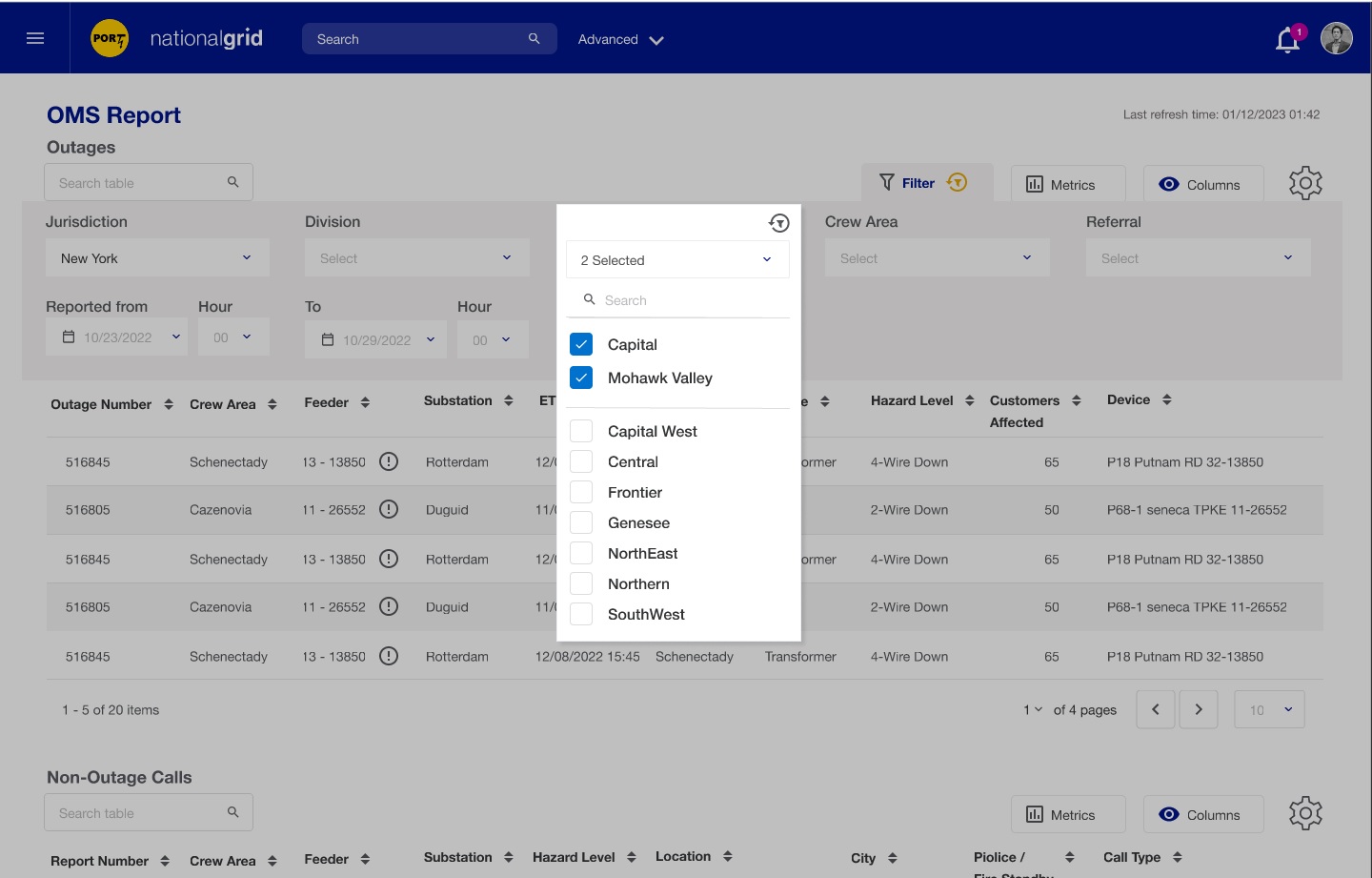1372x878 pixels.
Task: Click the user profile avatar
Action: point(1336,38)
